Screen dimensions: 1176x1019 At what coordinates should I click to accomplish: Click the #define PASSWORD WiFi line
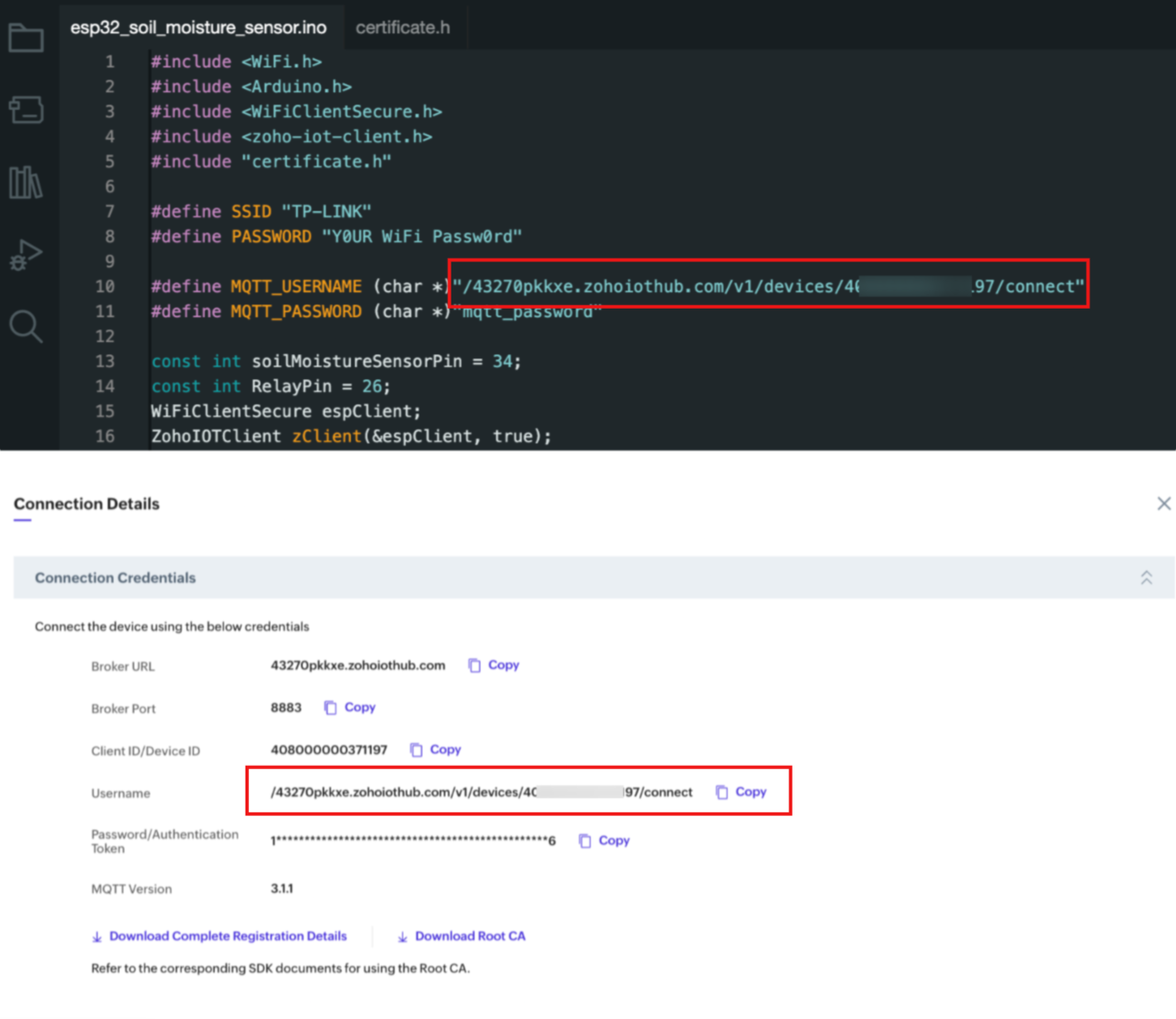coord(336,236)
